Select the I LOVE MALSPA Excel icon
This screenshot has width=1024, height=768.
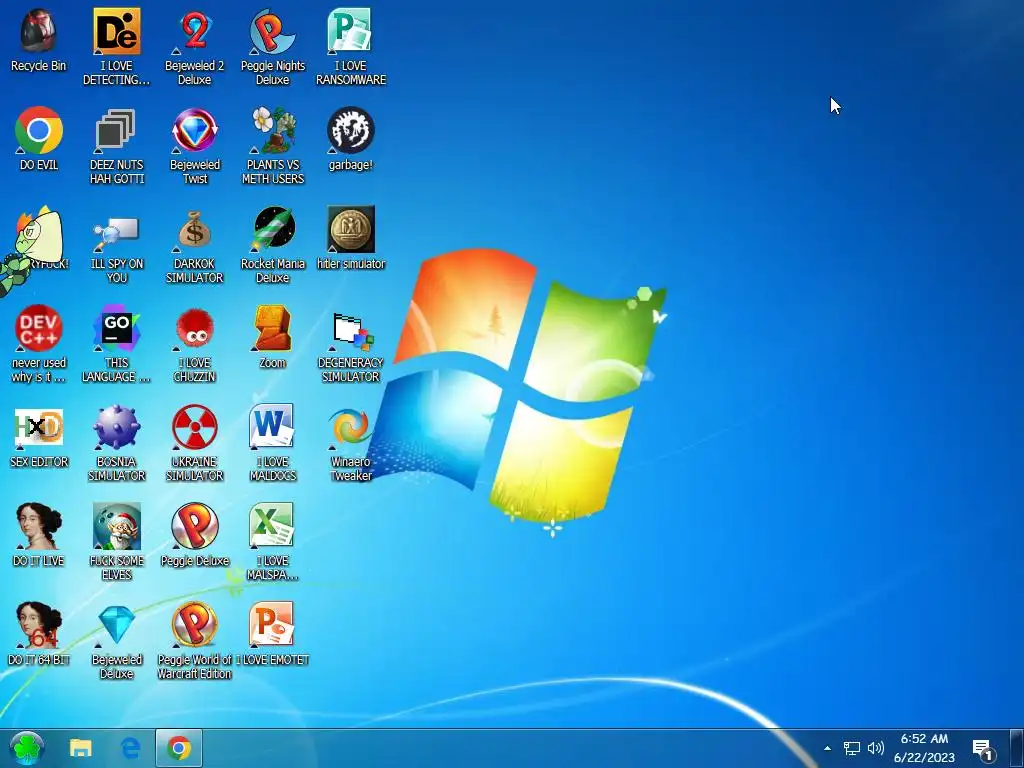point(272,525)
